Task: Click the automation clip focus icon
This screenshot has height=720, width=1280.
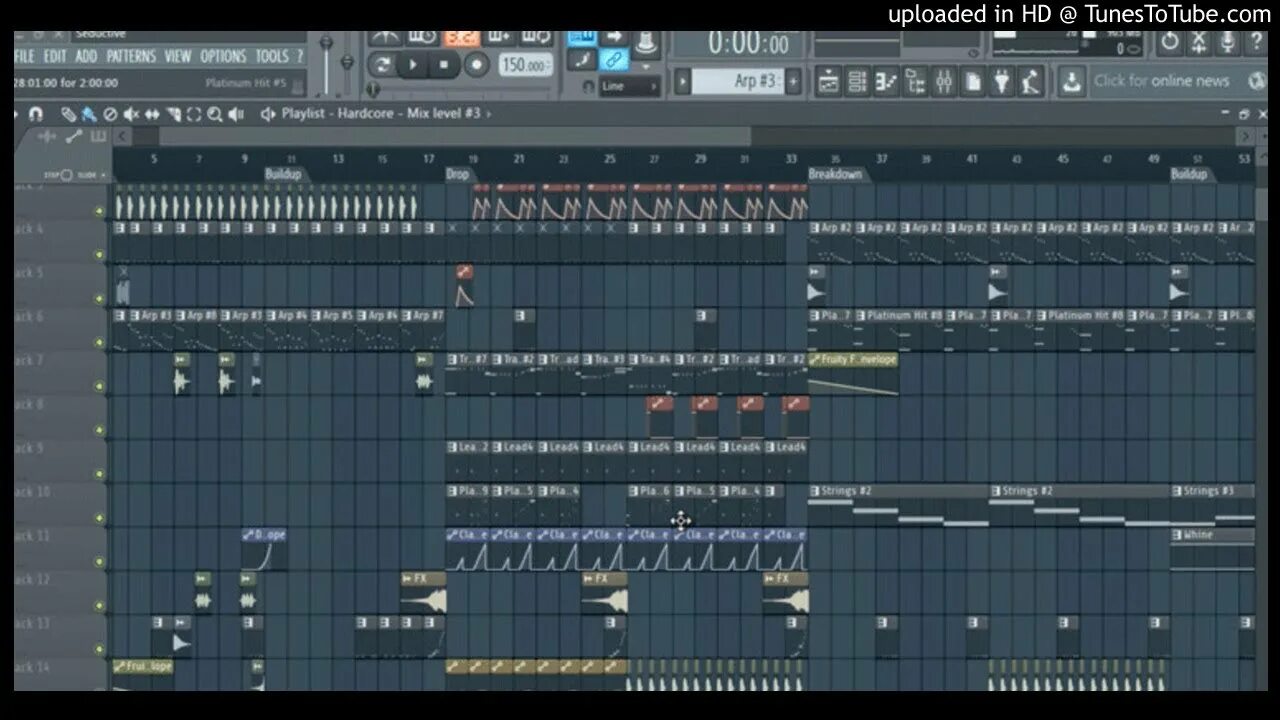Action: click(x=74, y=136)
